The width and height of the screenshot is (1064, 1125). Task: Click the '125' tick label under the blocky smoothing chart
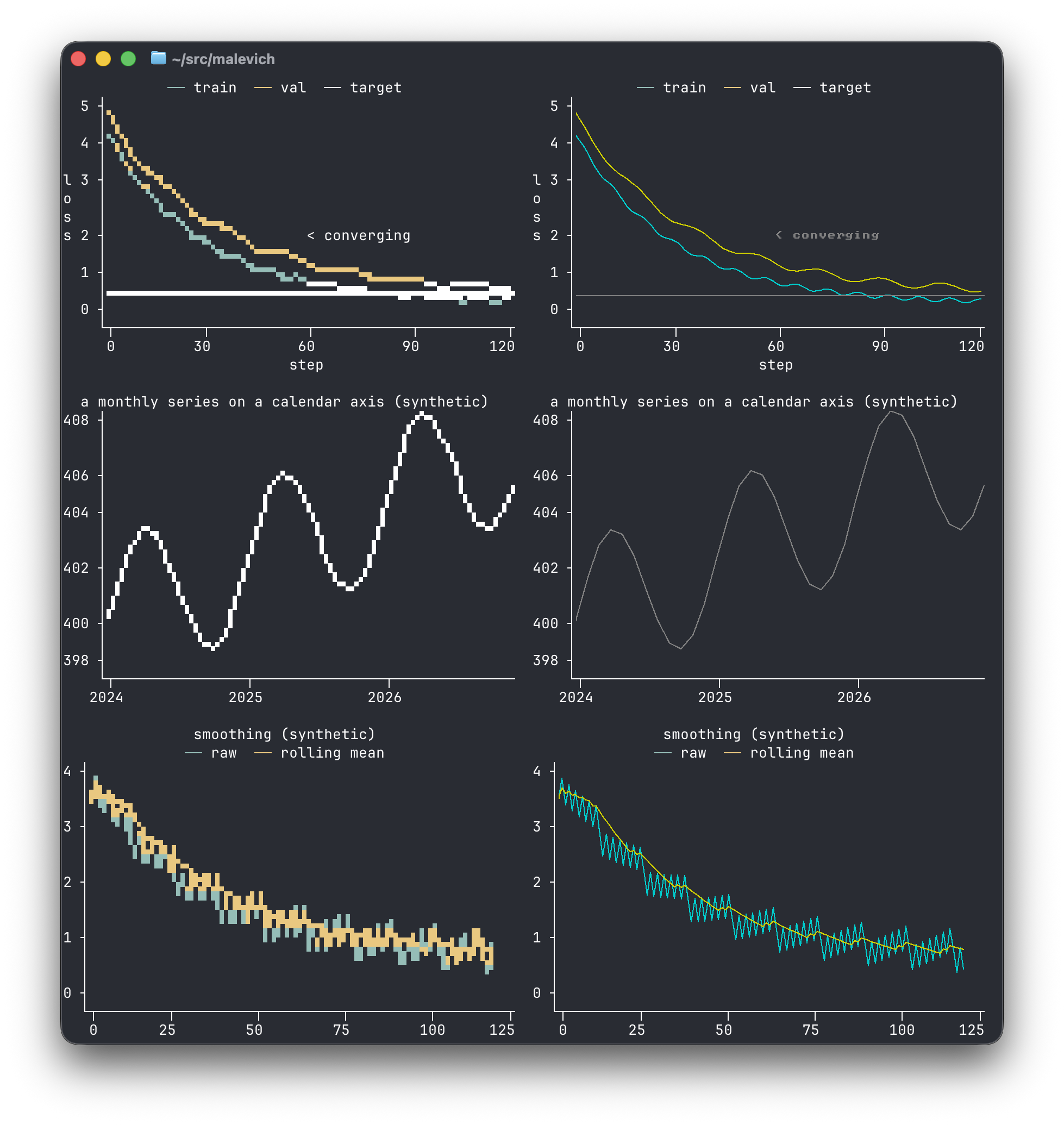point(502,1030)
